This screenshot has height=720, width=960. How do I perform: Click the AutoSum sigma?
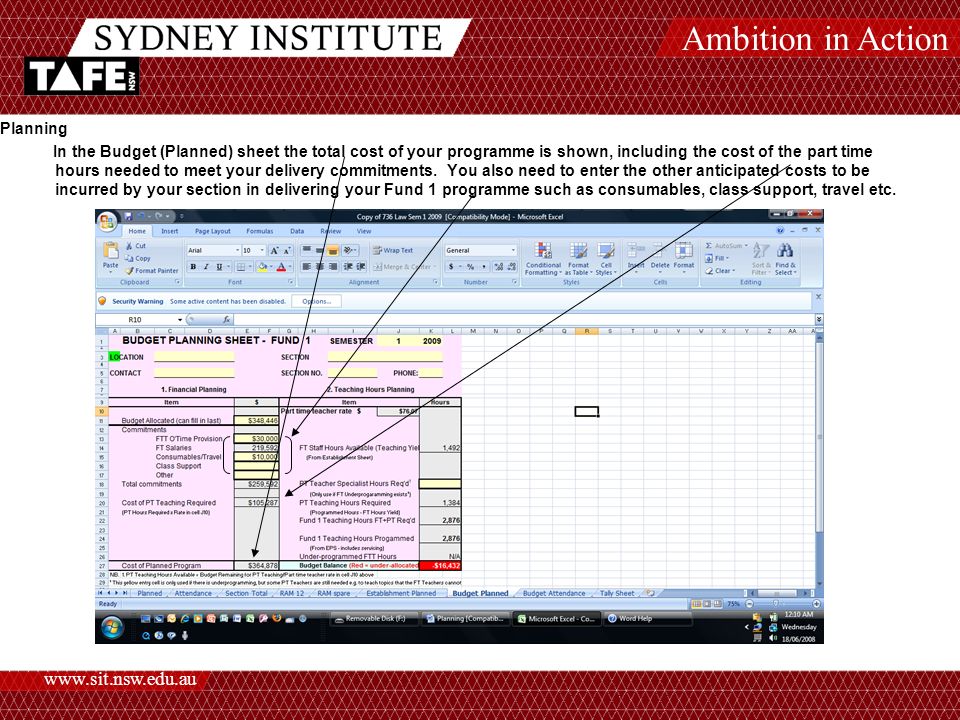coord(709,246)
